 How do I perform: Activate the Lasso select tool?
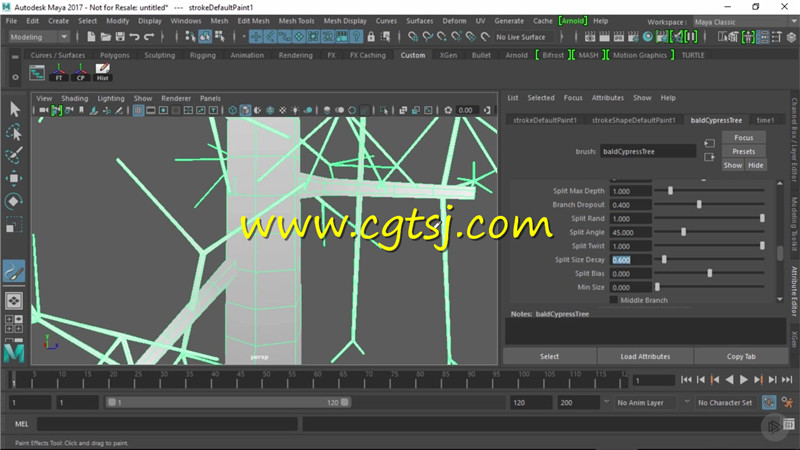pos(14,132)
